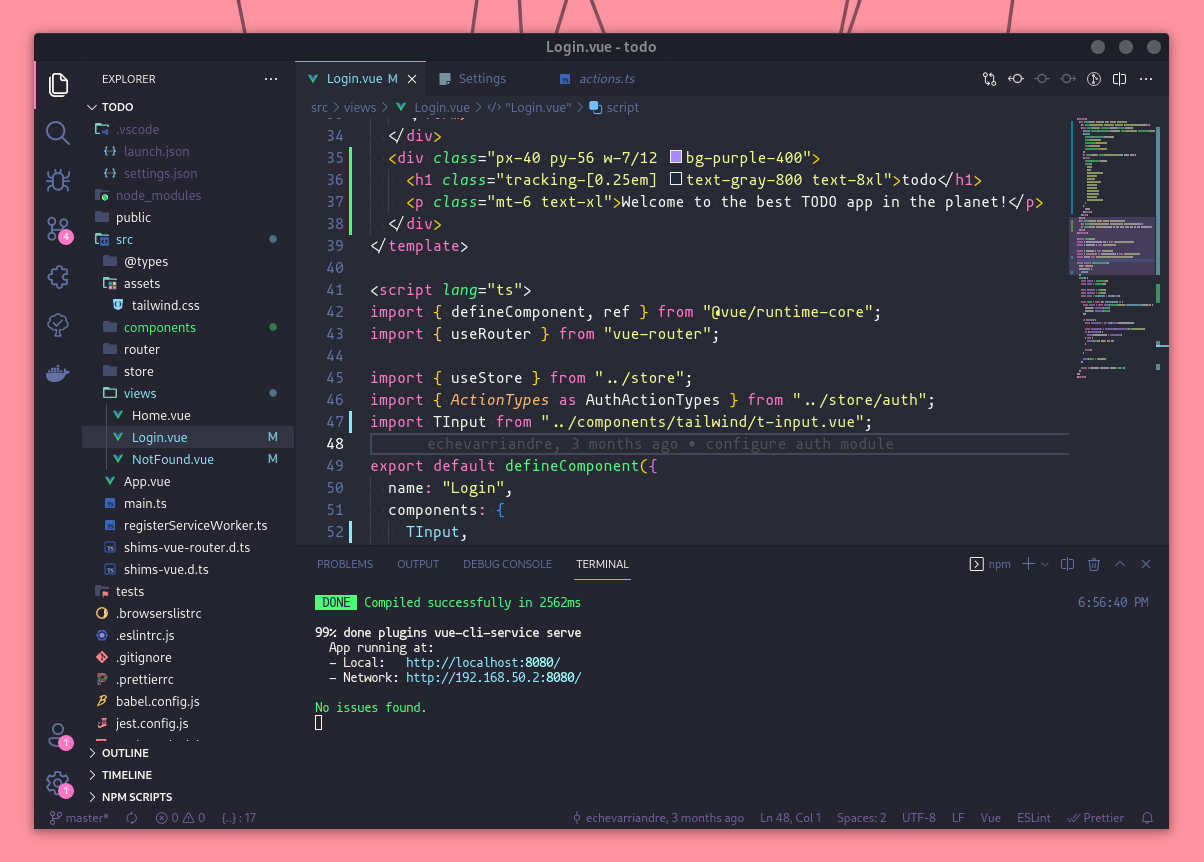Click UTF-8 encoding in status bar
The height and width of the screenshot is (862, 1204).
(x=919, y=818)
